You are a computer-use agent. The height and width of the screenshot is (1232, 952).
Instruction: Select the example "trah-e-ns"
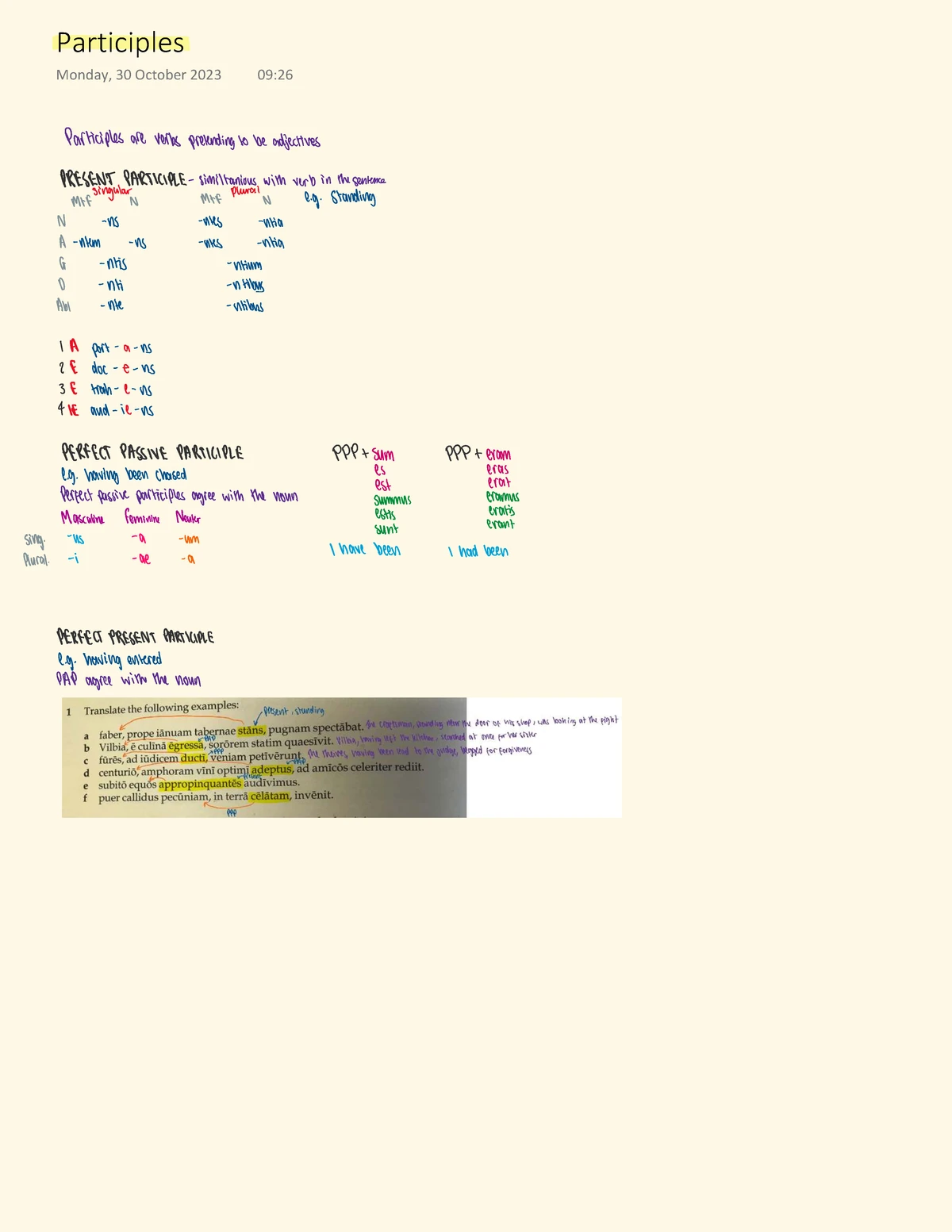121,389
